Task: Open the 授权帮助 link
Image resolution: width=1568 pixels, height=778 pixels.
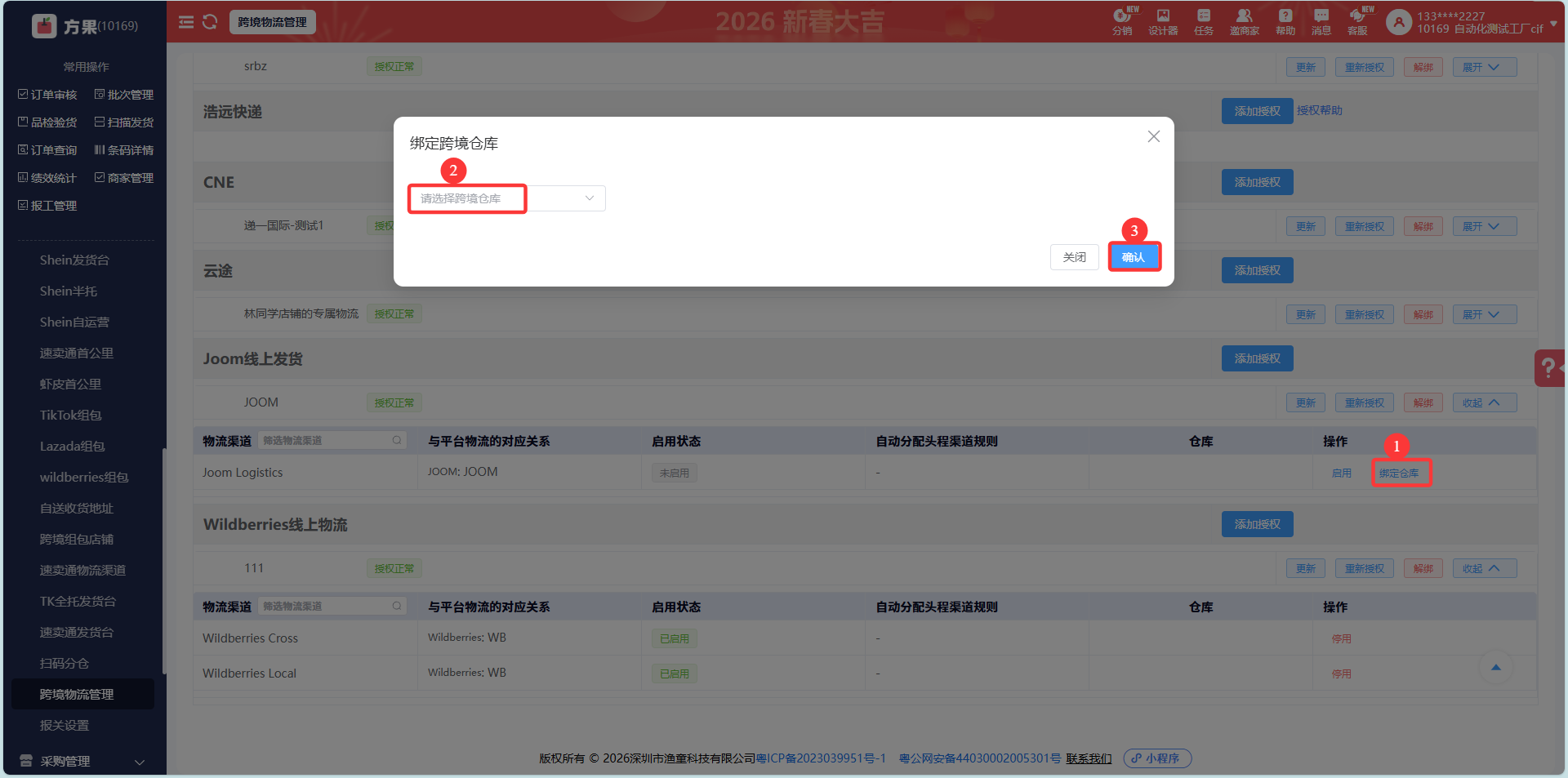Action: click(x=1320, y=110)
